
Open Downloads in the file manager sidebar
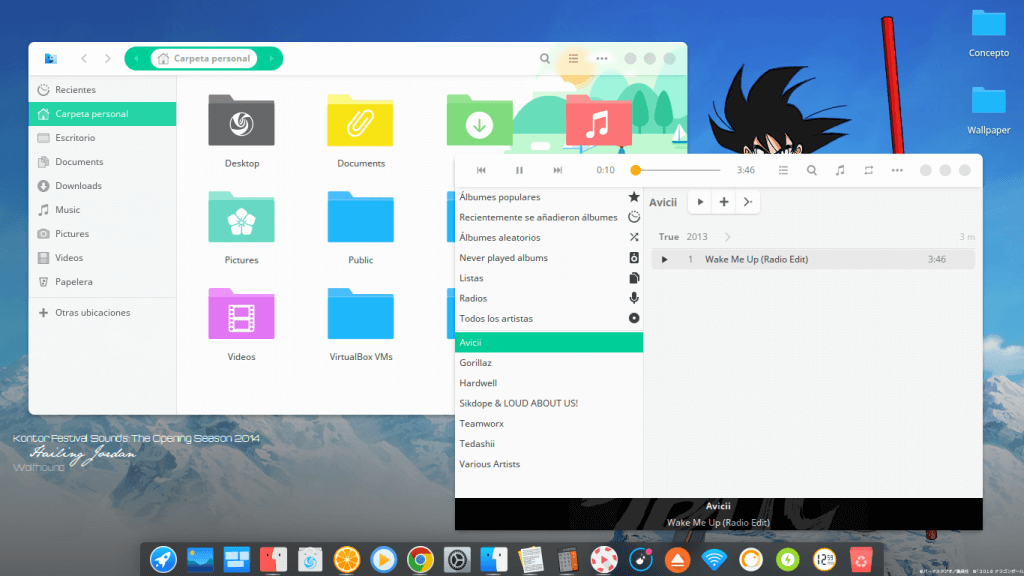pos(103,185)
